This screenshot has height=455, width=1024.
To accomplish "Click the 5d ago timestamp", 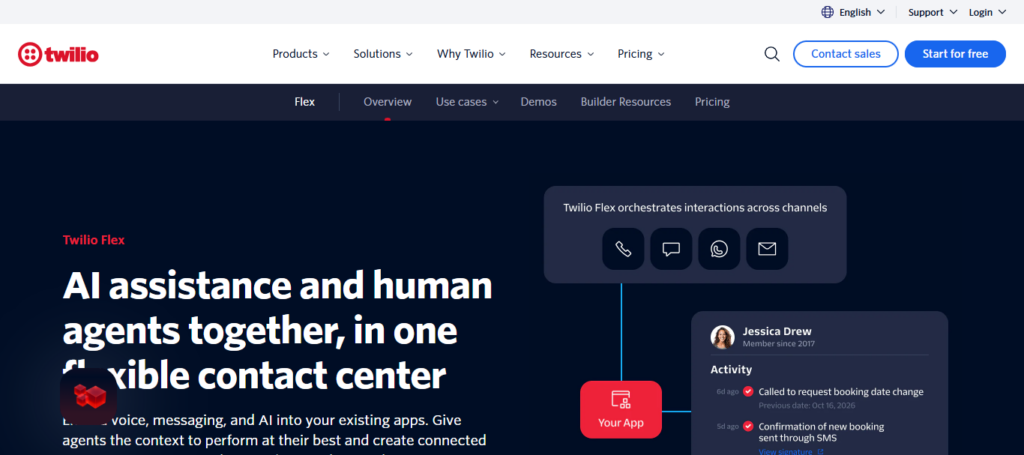I will (x=728, y=426).
